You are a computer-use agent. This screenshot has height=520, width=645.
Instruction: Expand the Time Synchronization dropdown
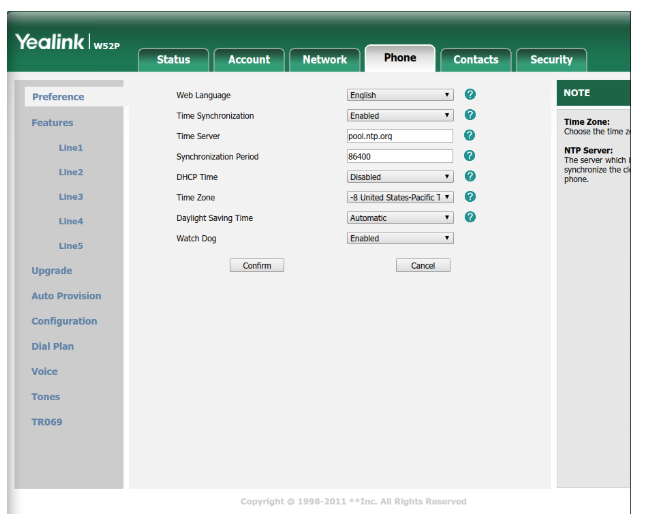click(x=400, y=116)
